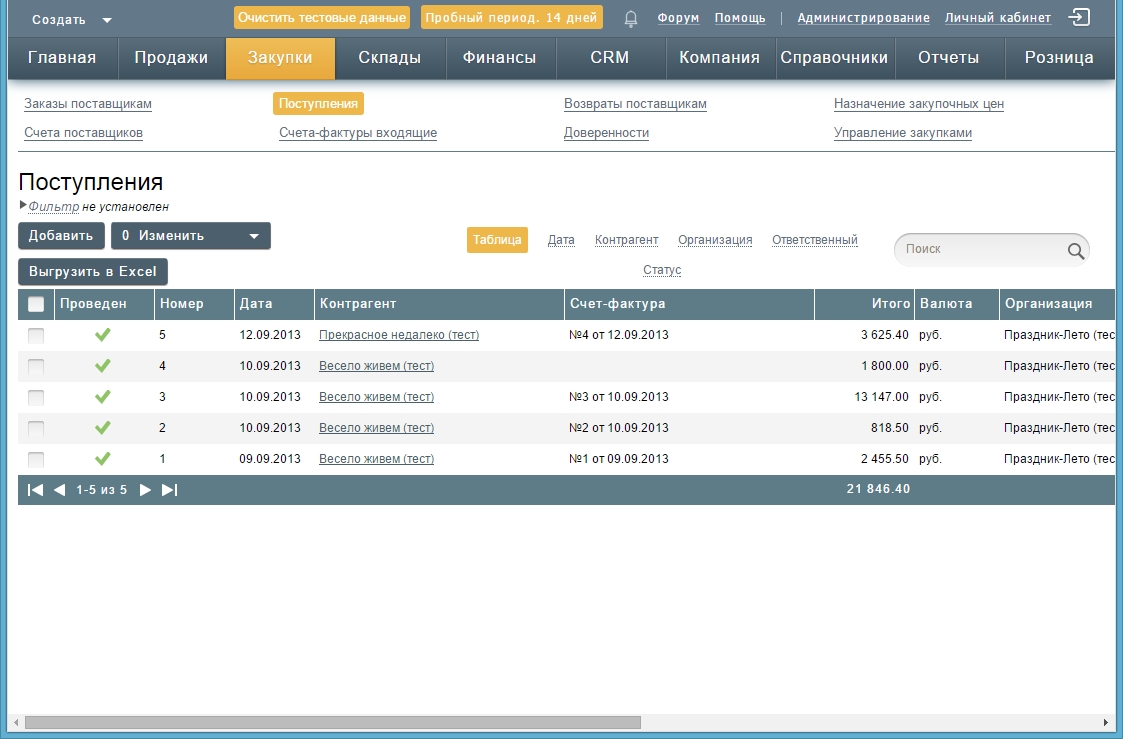Toggle the select-all checkbox in the table header
This screenshot has height=739, width=1123.
(36, 304)
